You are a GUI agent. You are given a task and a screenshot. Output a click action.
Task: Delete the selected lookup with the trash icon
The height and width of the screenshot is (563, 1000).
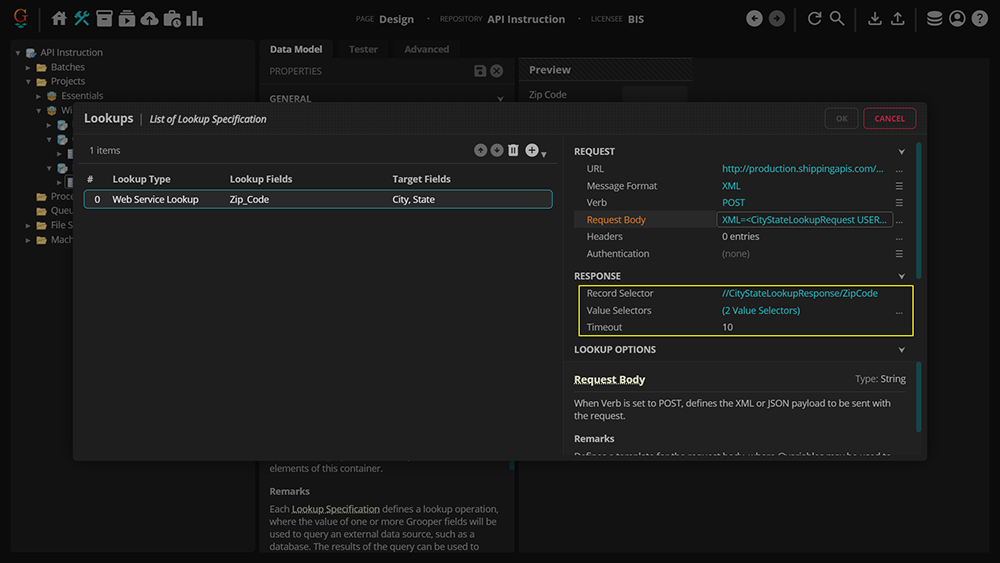click(x=513, y=150)
